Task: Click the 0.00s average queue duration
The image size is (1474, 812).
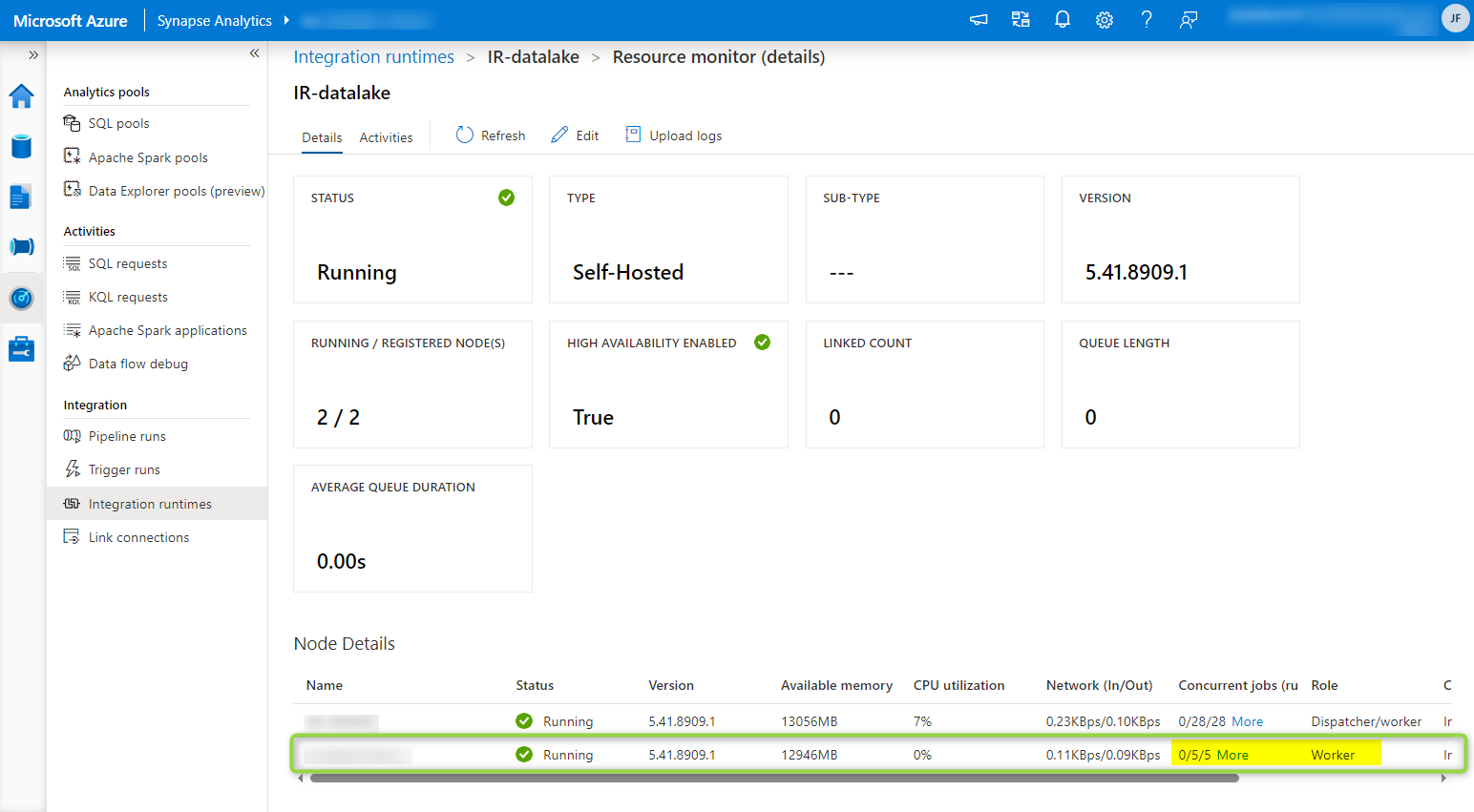Action: 342,561
